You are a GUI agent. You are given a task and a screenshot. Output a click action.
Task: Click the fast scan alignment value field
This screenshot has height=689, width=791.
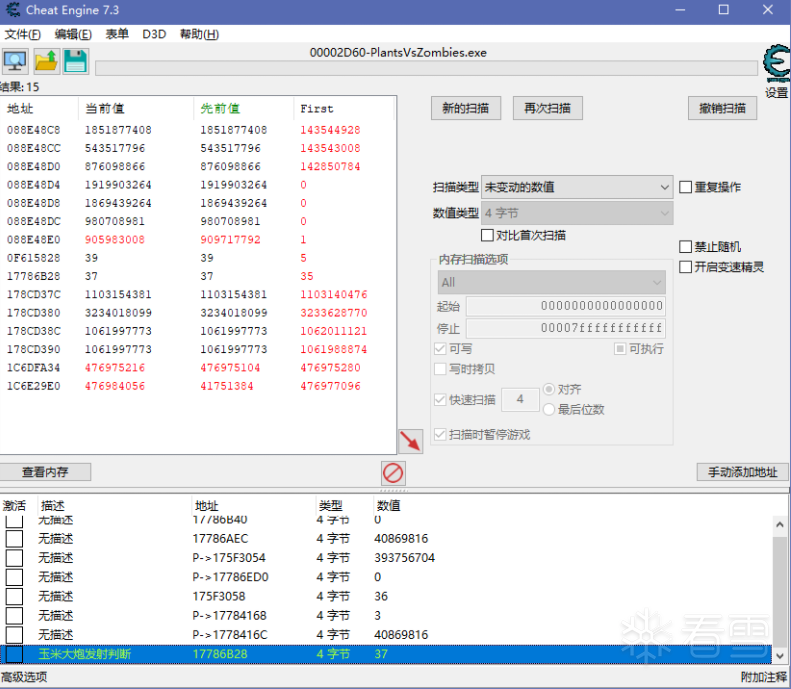click(x=520, y=400)
